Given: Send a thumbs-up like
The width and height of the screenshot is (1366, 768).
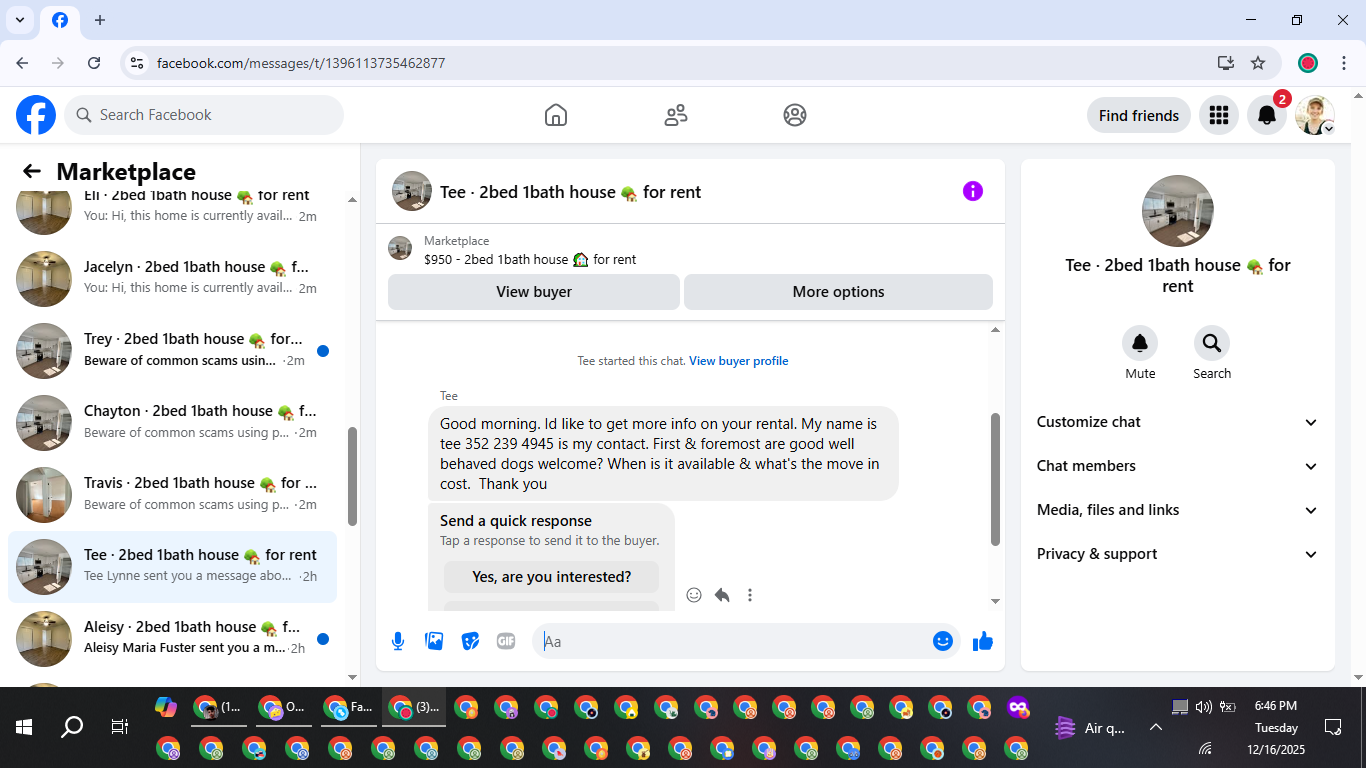Looking at the screenshot, I should click(983, 641).
